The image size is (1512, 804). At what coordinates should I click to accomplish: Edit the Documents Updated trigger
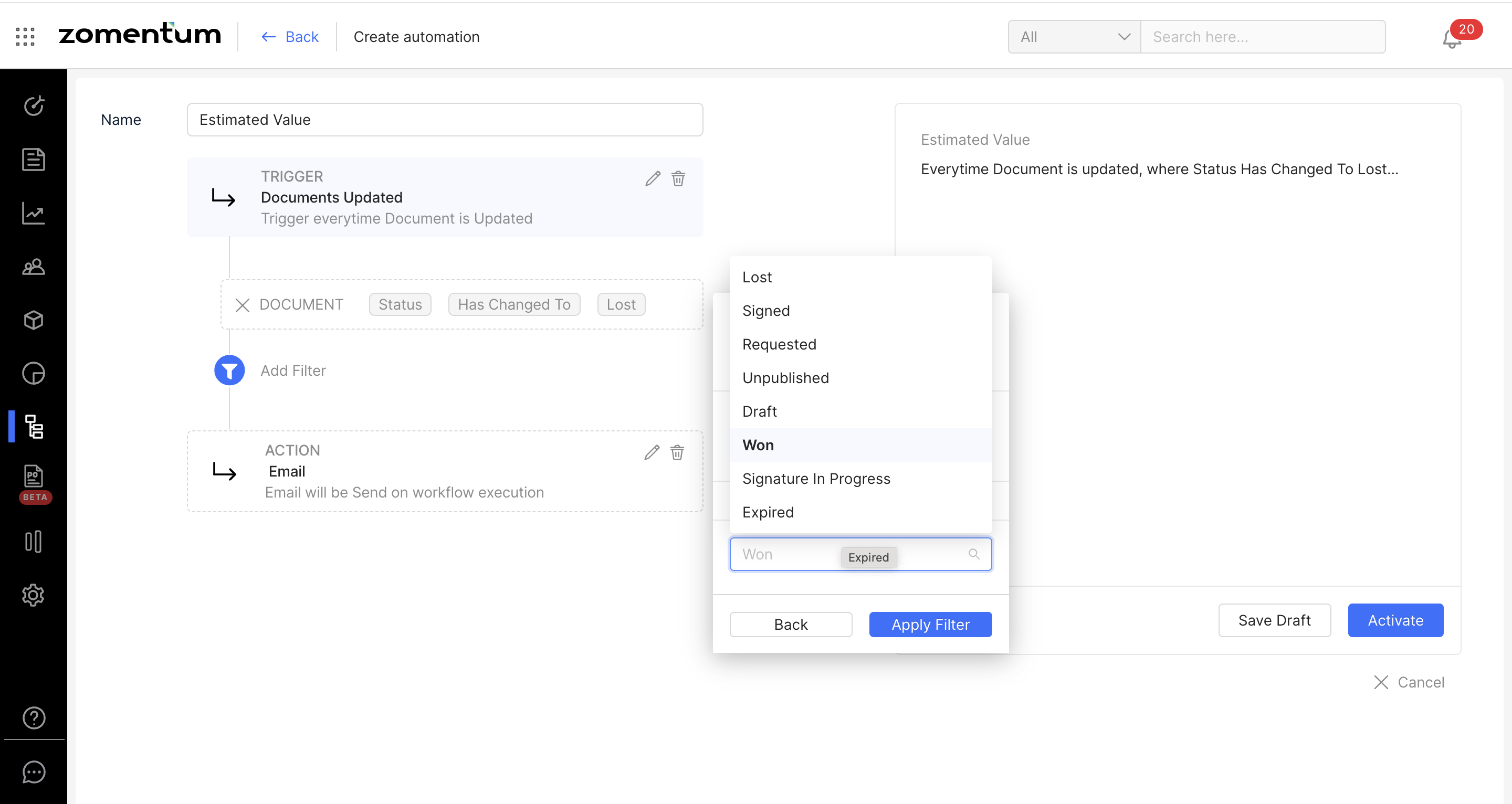(x=653, y=178)
